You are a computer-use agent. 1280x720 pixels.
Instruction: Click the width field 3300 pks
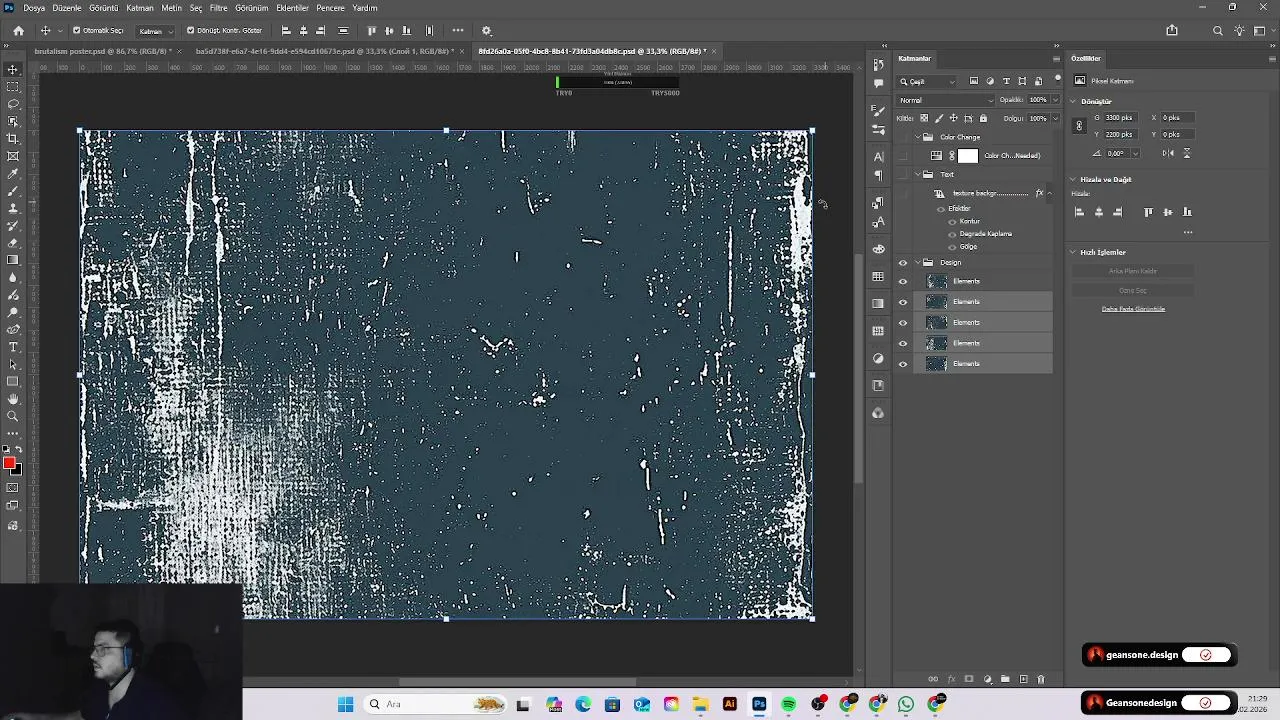tap(1120, 118)
